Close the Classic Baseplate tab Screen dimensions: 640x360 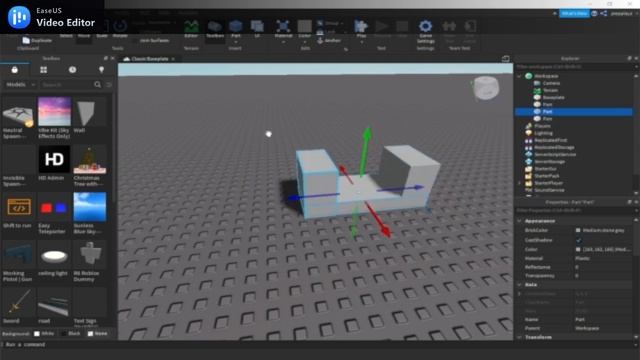tap(173, 59)
